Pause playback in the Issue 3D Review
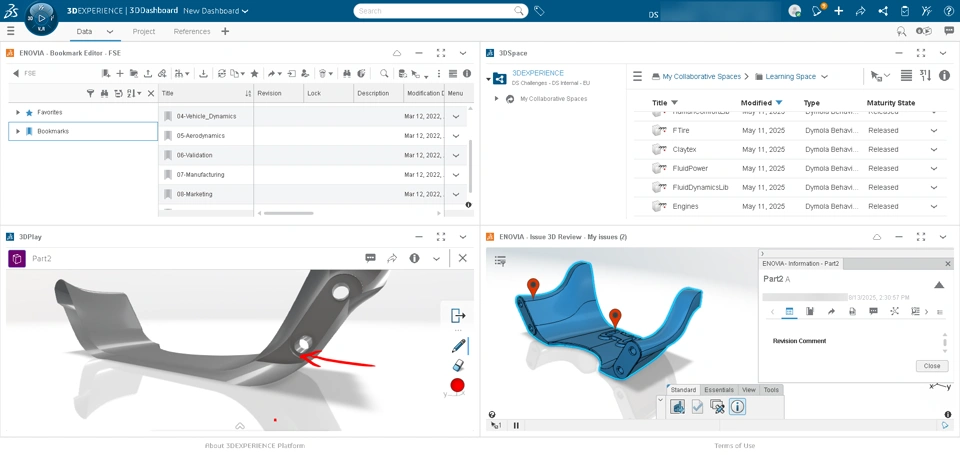 tap(516, 426)
